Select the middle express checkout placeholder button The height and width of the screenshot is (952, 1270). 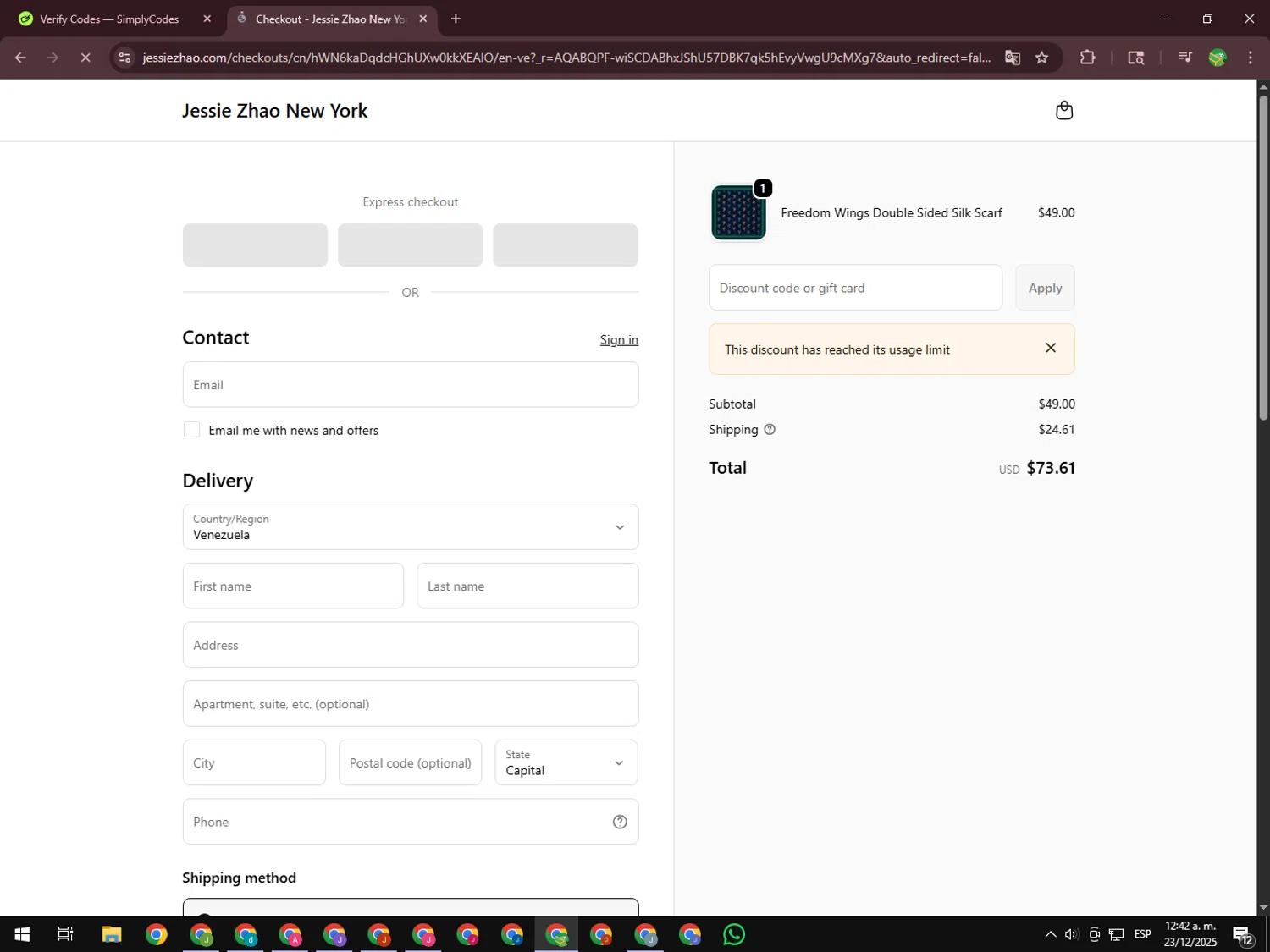pyautogui.click(x=411, y=245)
